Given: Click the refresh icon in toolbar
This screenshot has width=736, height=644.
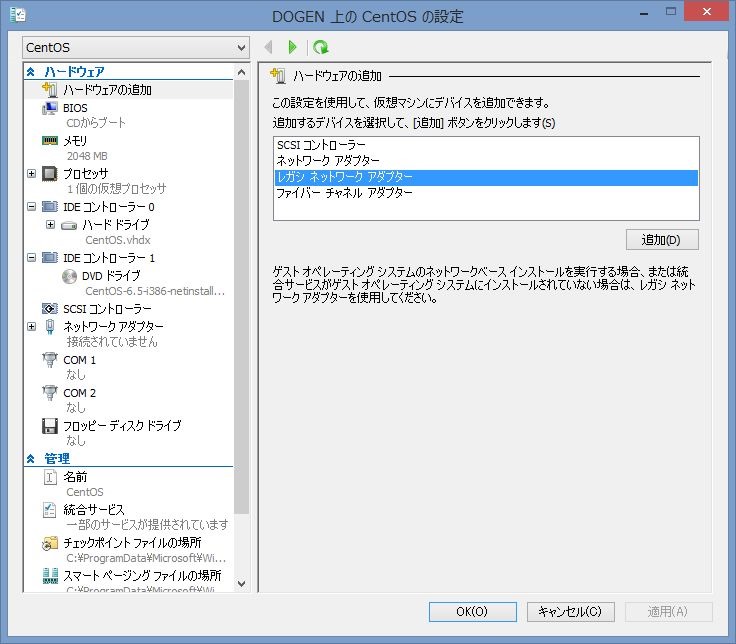Looking at the screenshot, I should (x=320, y=47).
